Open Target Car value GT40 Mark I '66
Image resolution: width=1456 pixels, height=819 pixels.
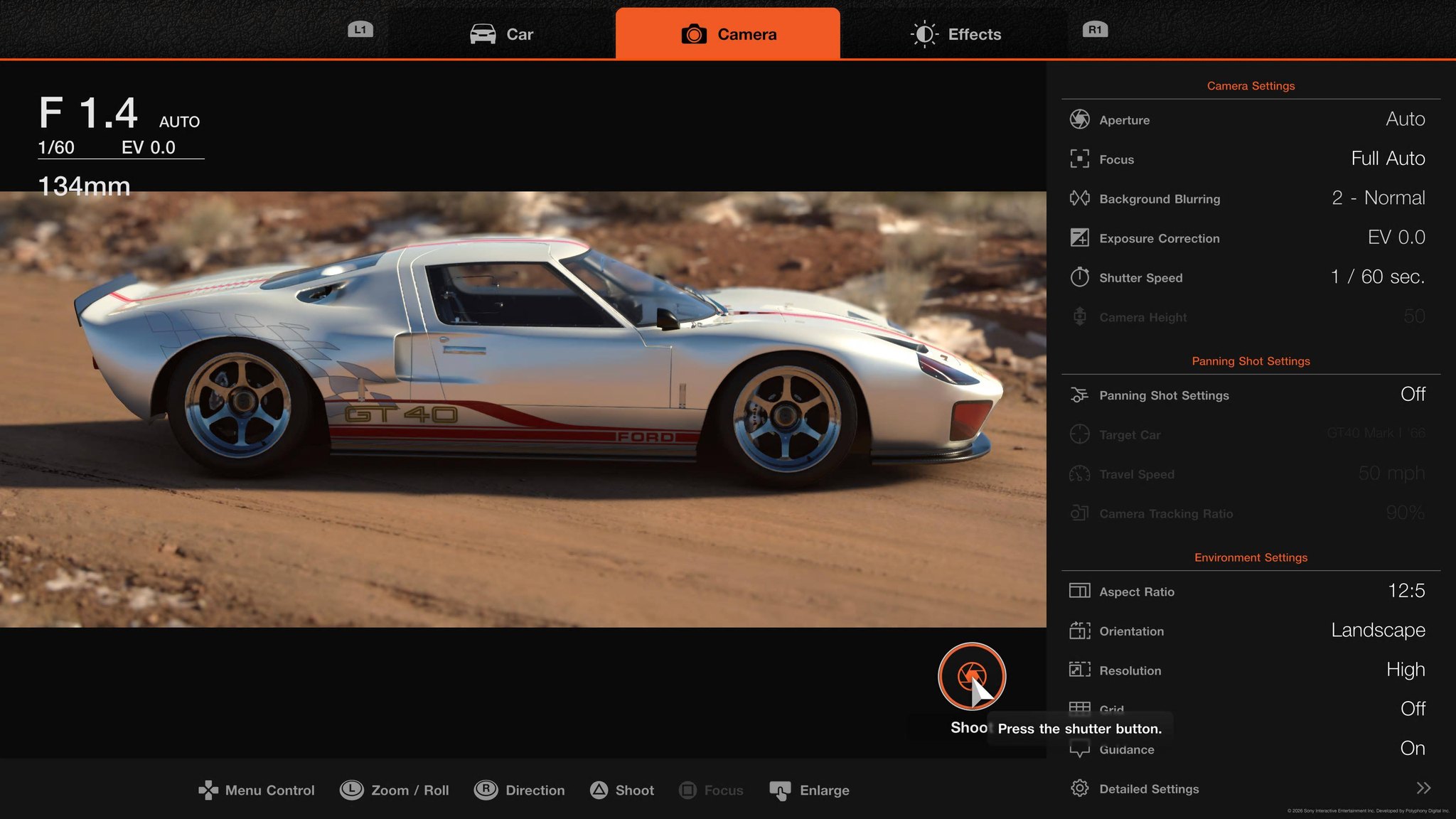click(1376, 433)
